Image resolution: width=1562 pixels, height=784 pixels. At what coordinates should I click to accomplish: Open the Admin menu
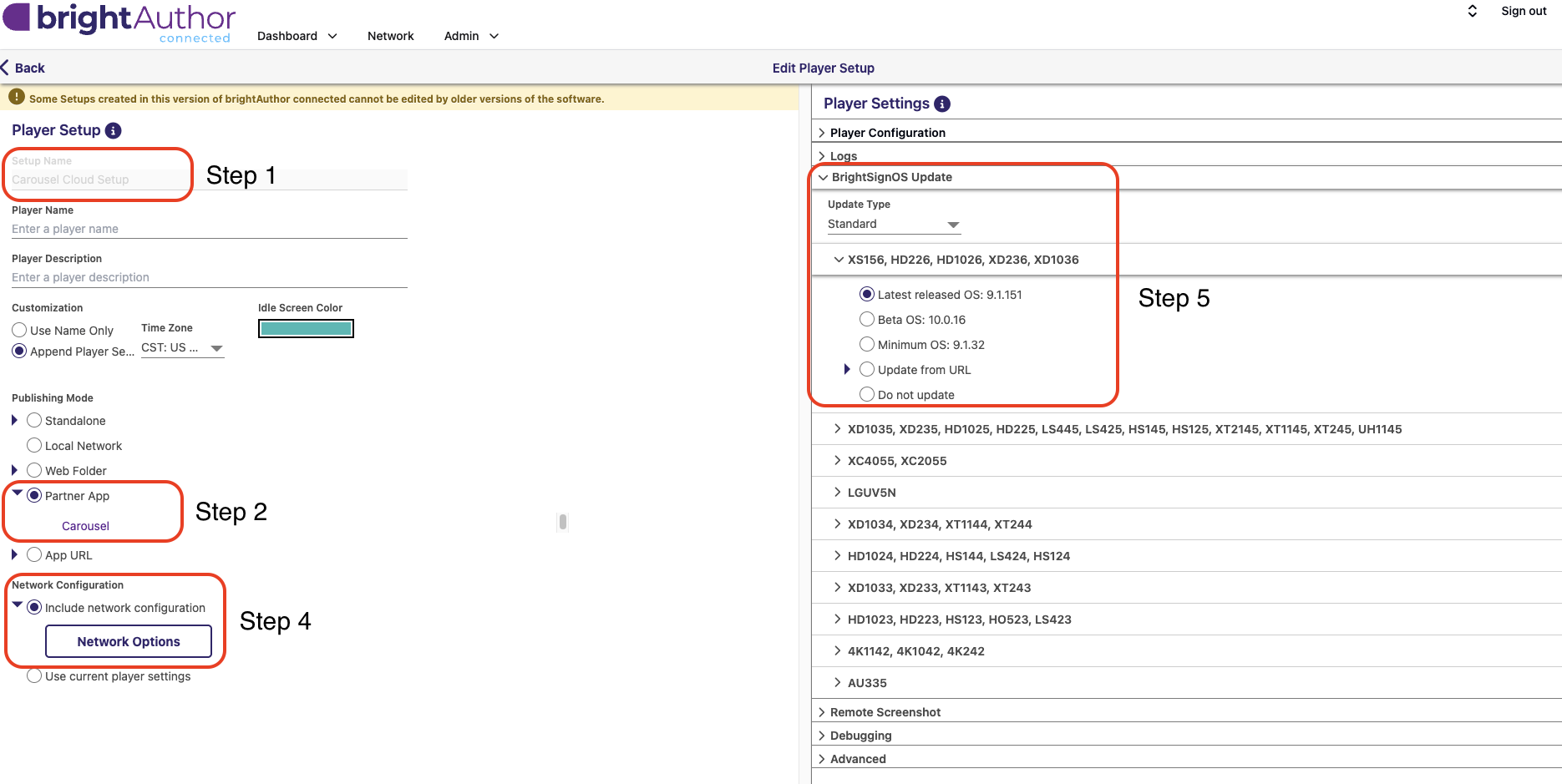point(471,36)
